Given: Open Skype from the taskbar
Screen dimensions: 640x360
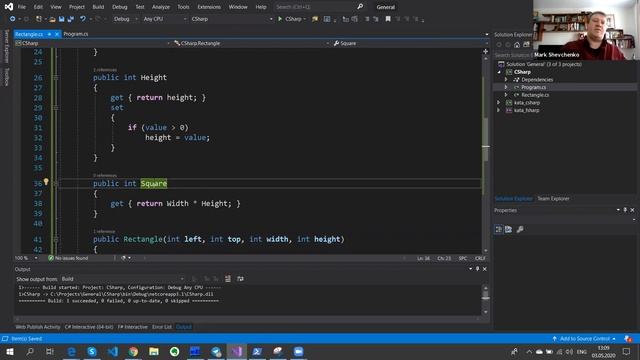Looking at the screenshot, I should (92, 351).
